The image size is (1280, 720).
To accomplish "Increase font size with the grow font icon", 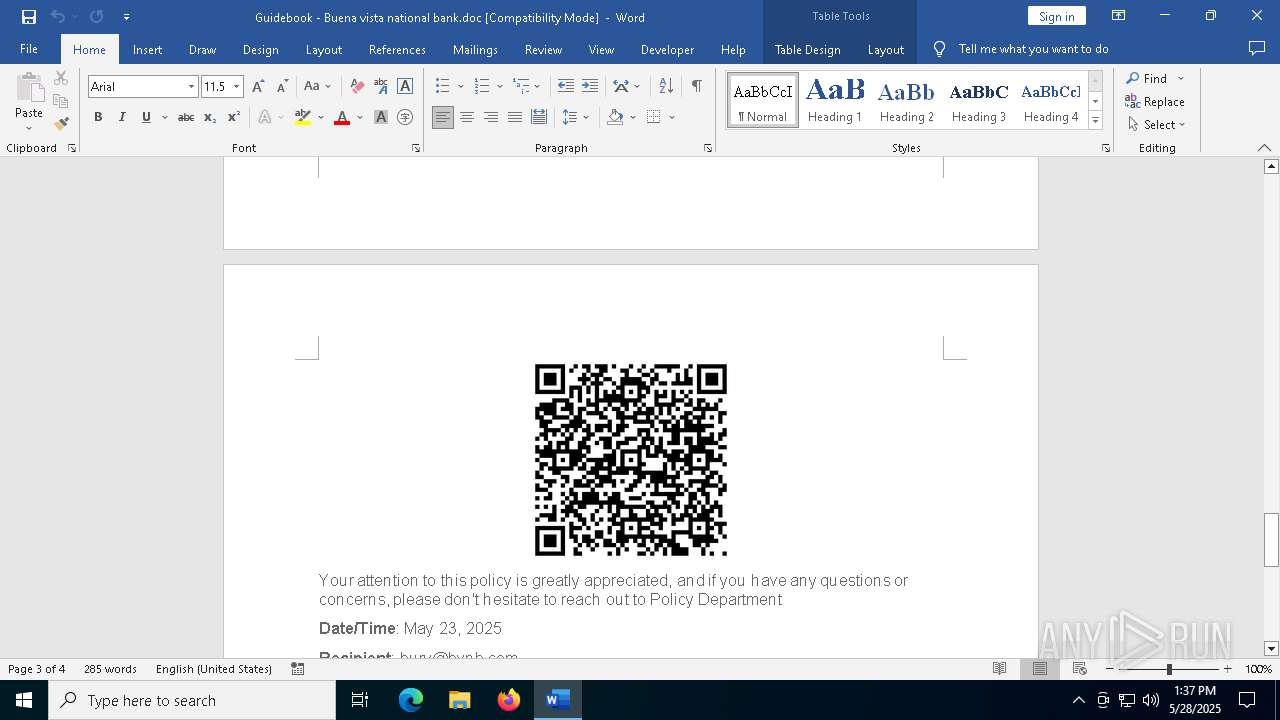I will [x=258, y=86].
